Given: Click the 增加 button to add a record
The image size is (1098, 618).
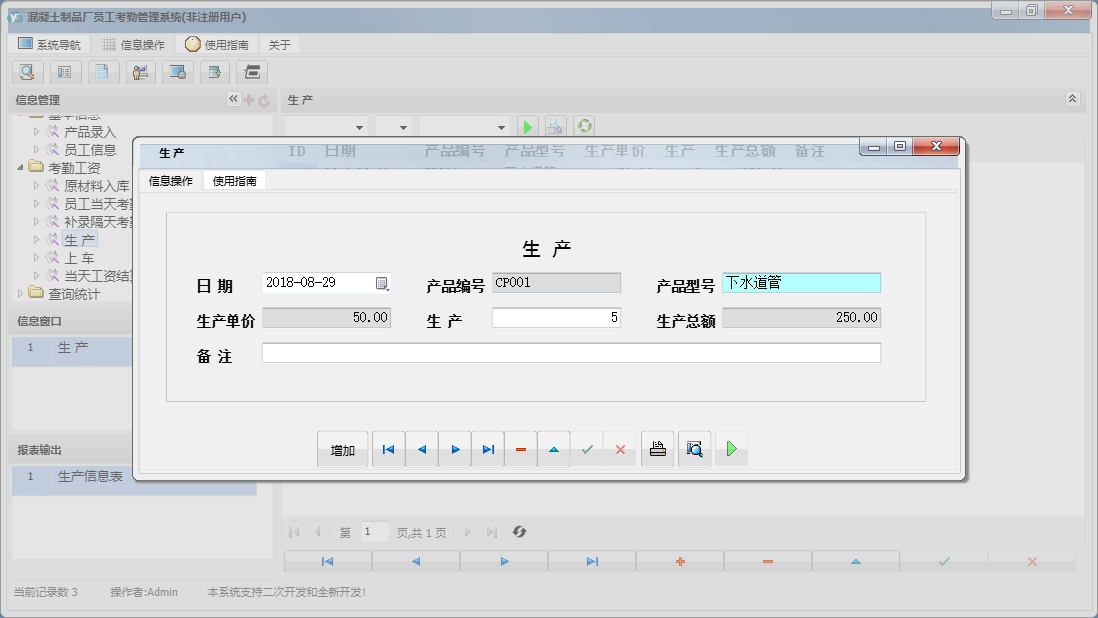Looking at the screenshot, I should pyautogui.click(x=342, y=449).
